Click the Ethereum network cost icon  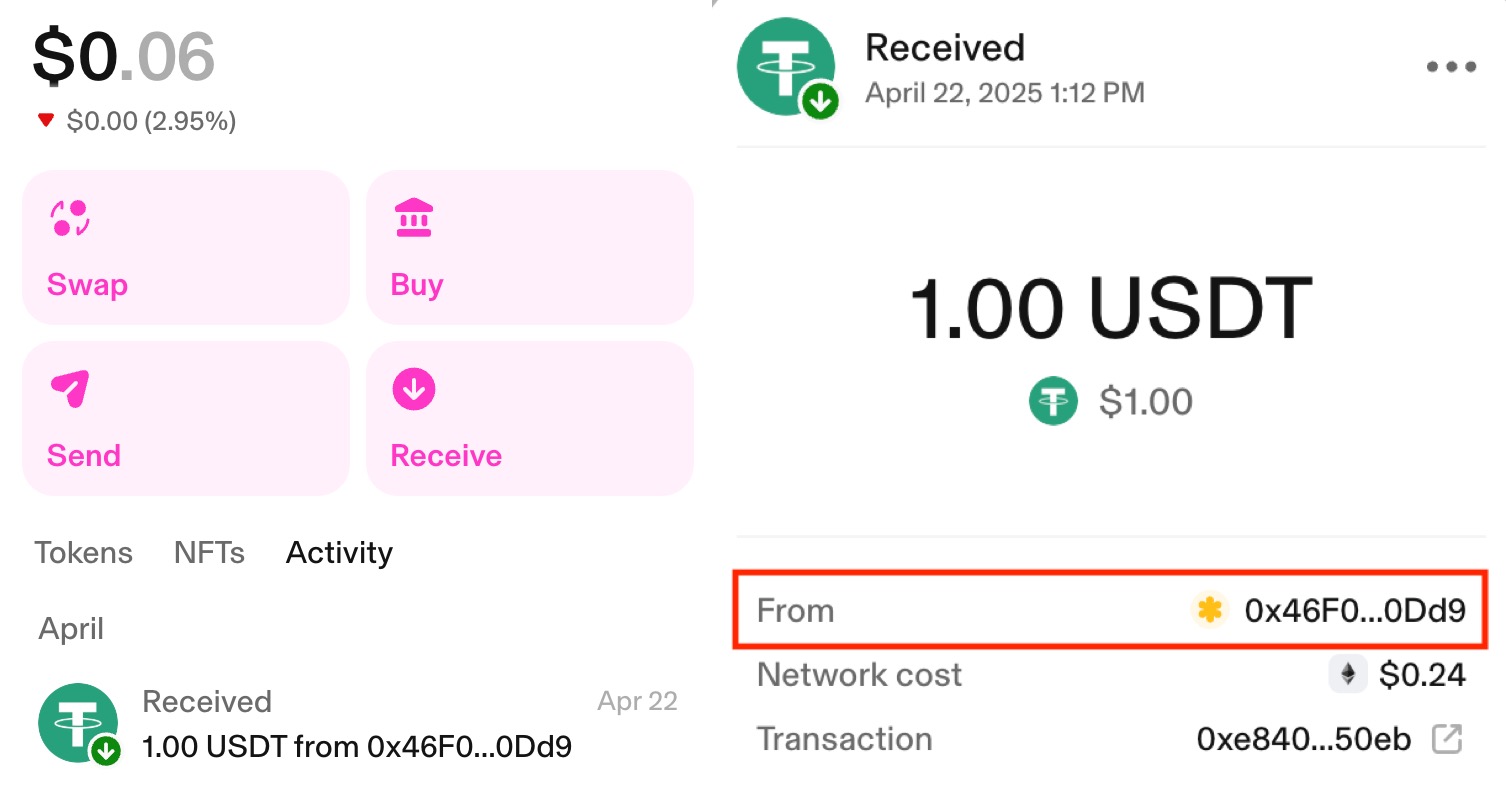tap(1347, 675)
